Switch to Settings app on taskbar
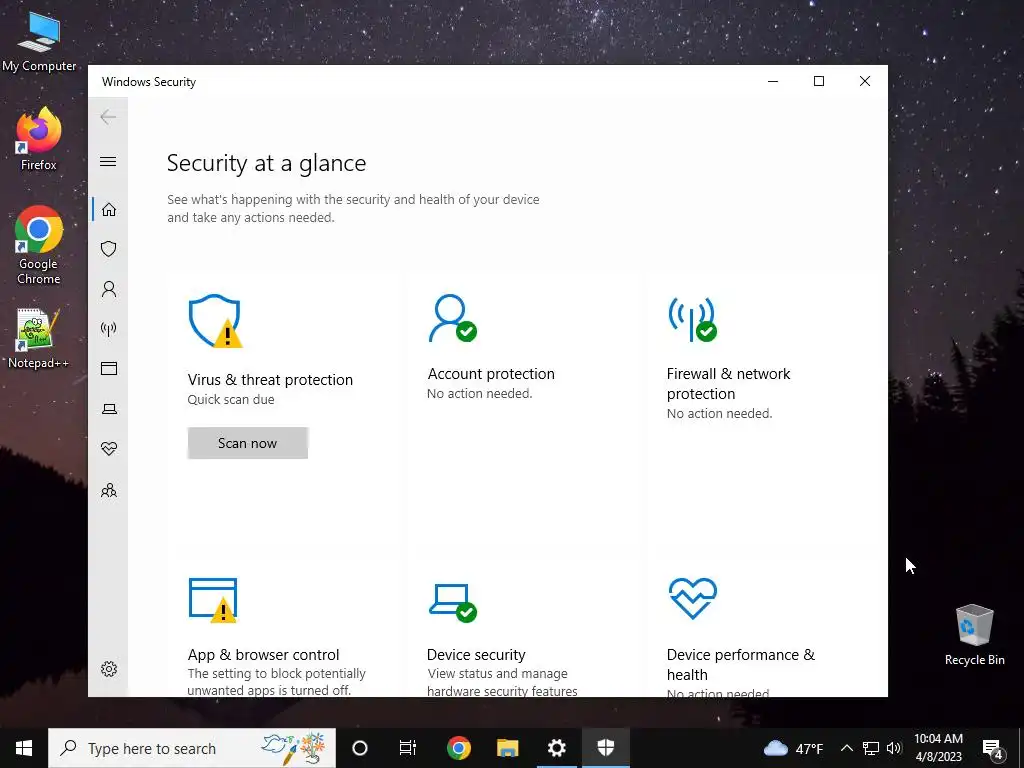Viewport: 1024px width, 768px height. tap(556, 748)
